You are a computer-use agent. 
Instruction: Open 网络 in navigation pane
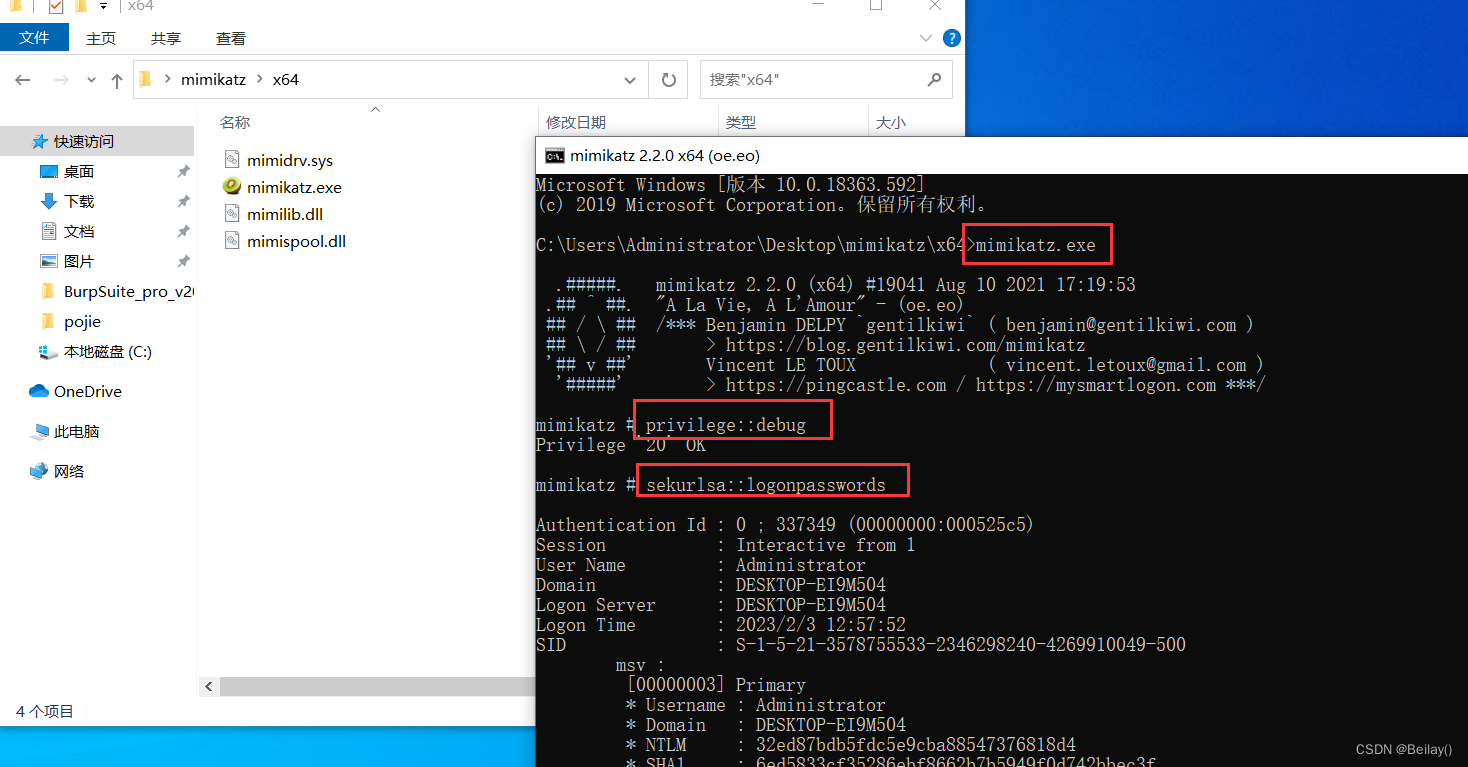[69, 471]
